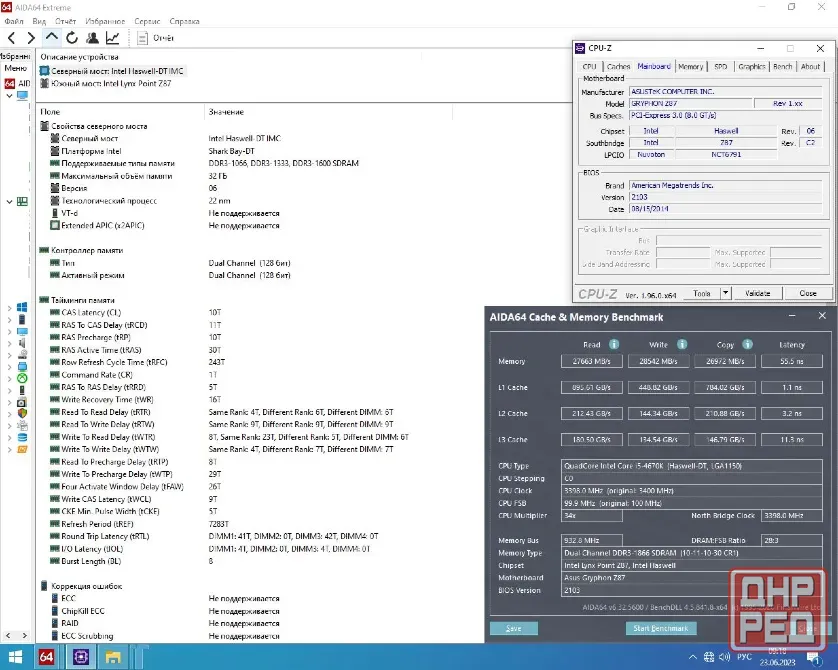The image size is (838, 670).
Task: Switch to CPU-Z SPD tab
Action: point(720,66)
